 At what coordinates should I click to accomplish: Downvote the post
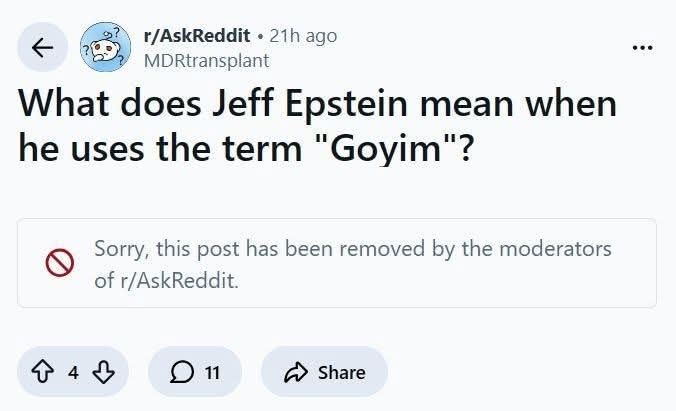pyautogui.click(x=102, y=372)
